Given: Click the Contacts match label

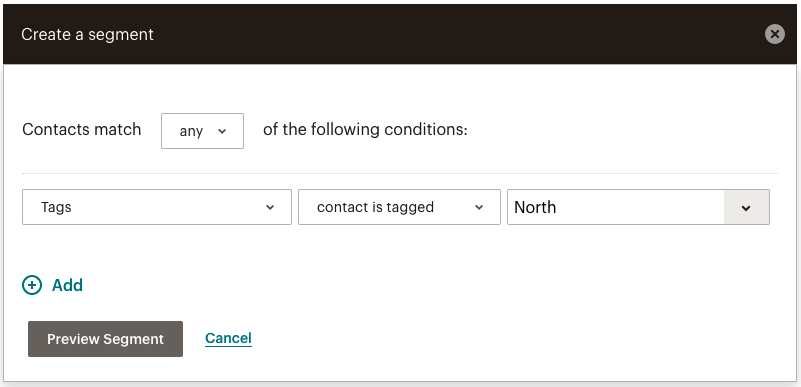Looking at the screenshot, I should click(x=82, y=130).
